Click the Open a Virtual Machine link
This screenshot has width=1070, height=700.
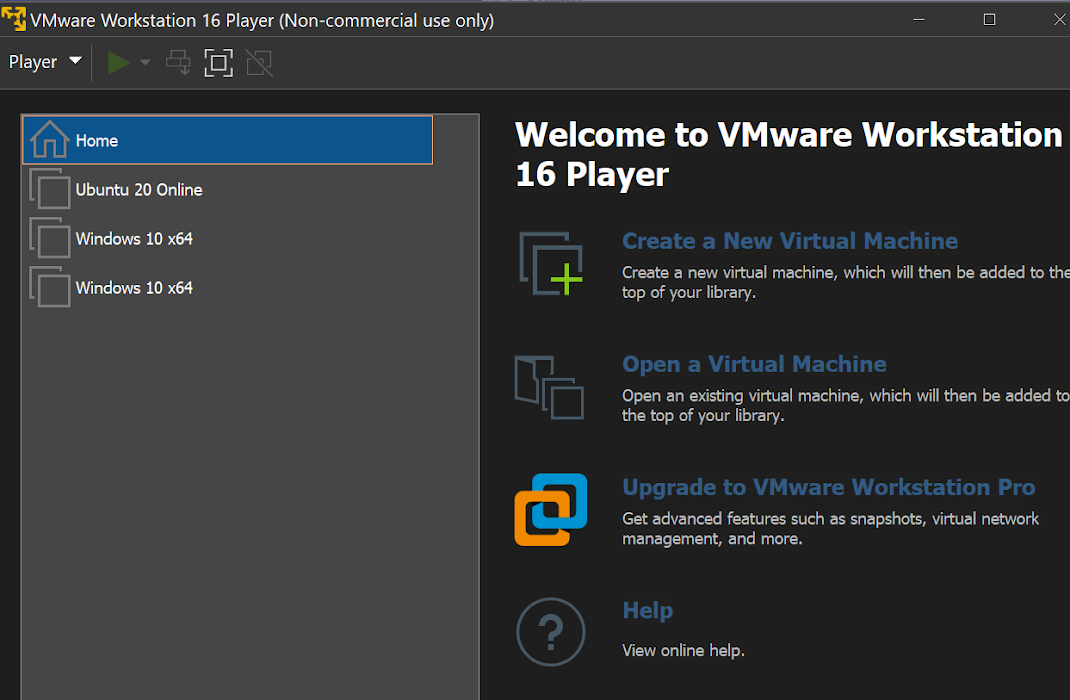point(754,364)
